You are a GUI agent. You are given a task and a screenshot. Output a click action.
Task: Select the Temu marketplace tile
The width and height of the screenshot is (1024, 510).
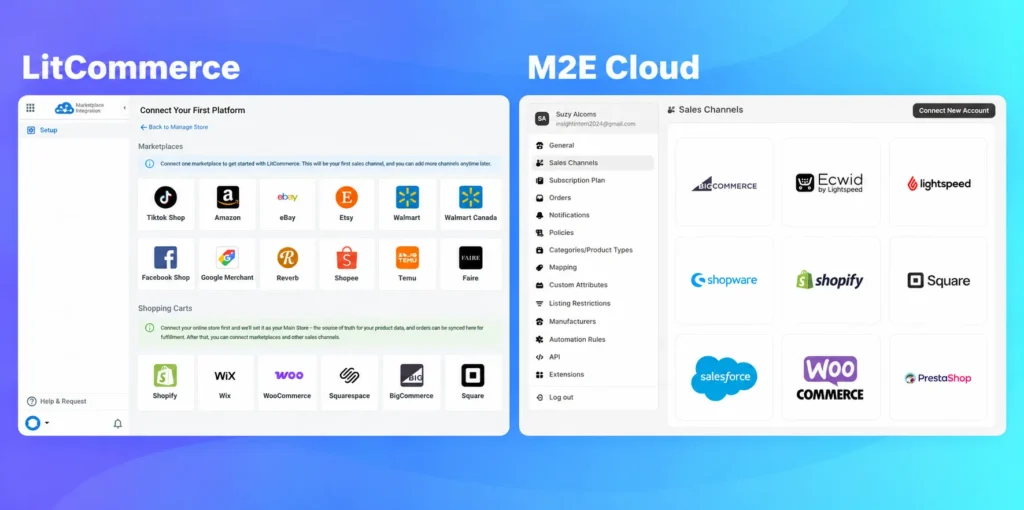407,264
